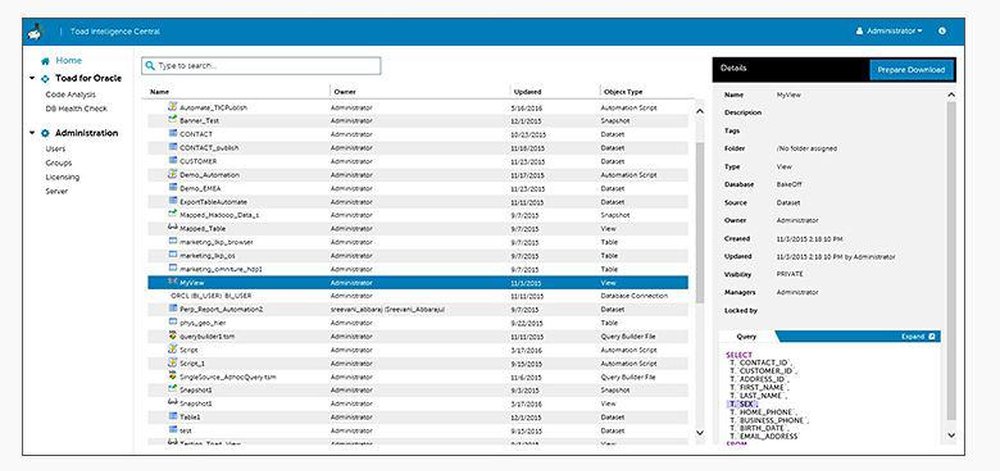Click details panel scroll down arrow

click(951, 435)
